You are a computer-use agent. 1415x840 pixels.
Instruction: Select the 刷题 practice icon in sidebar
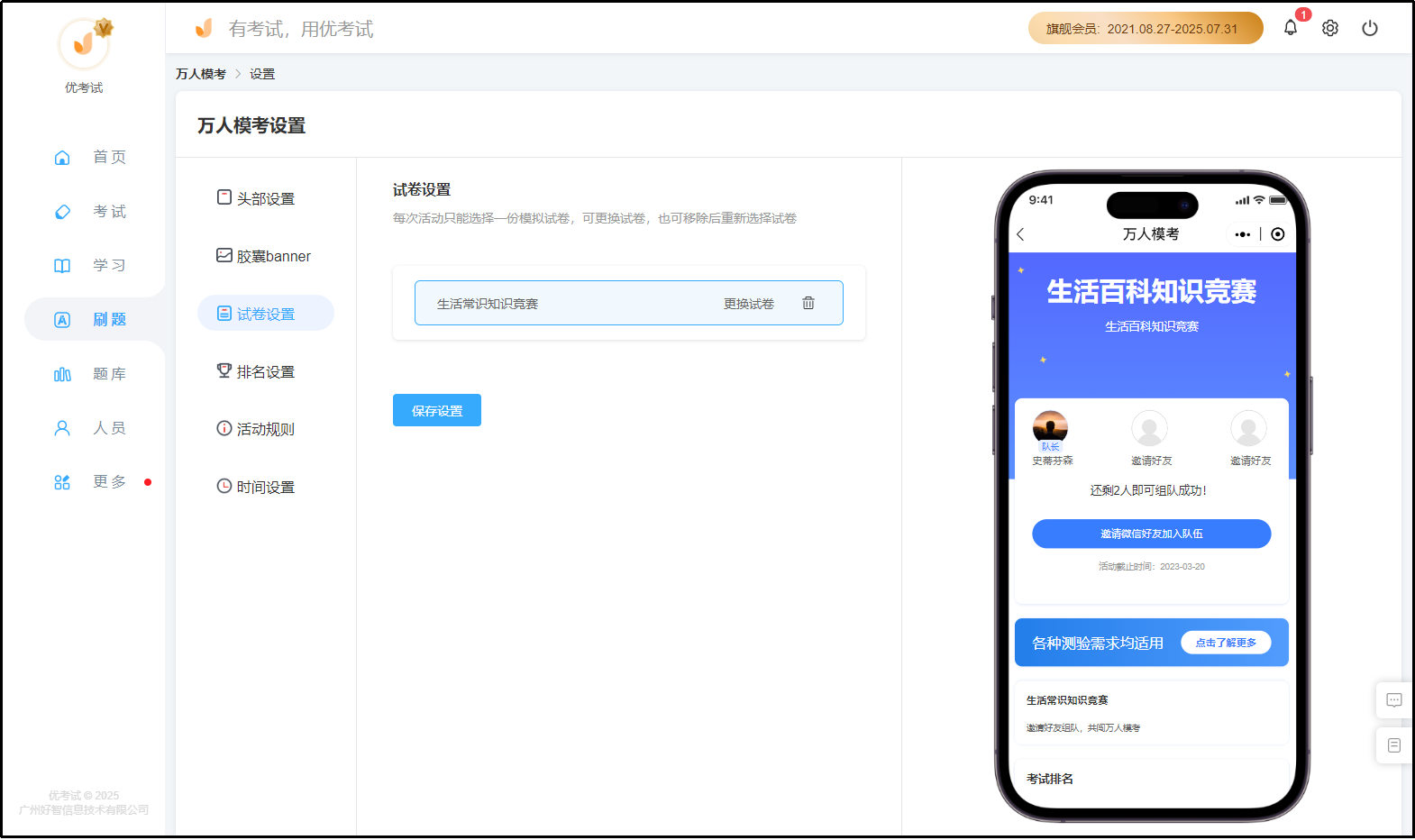(x=62, y=320)
